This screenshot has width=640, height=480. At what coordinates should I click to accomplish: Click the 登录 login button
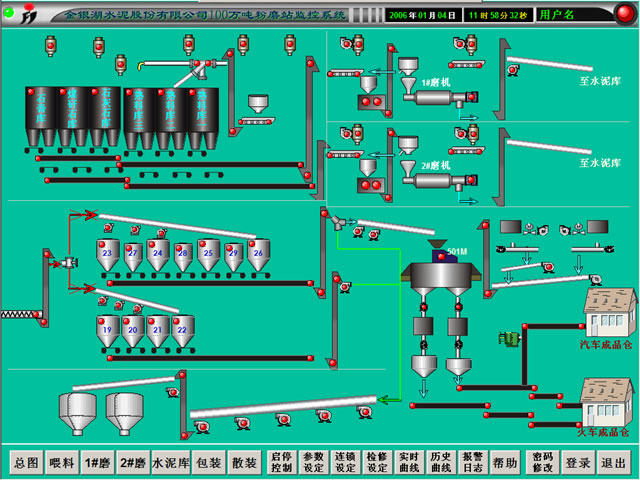pyautogui.click(x=577, y=463)
